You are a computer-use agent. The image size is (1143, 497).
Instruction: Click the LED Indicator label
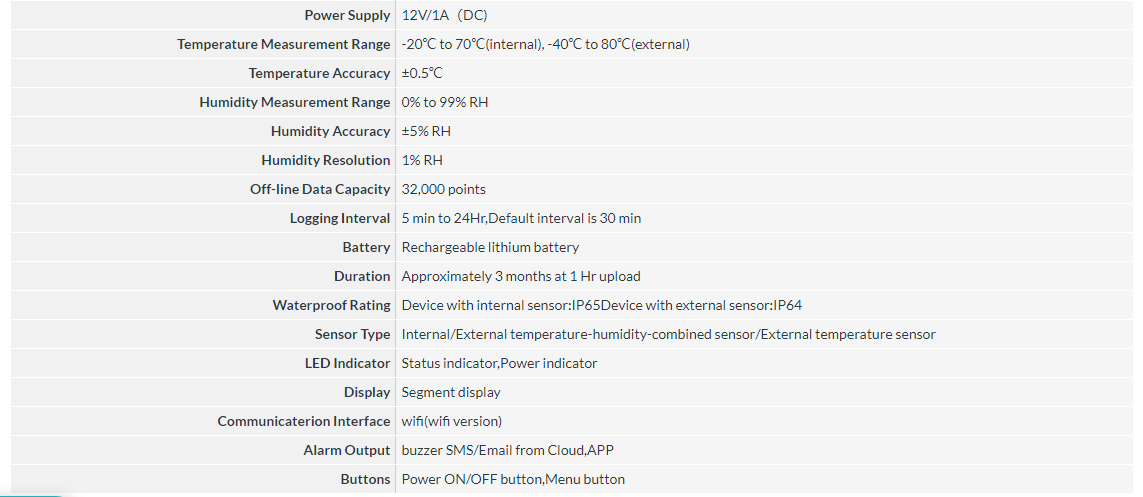coord(348,364)
